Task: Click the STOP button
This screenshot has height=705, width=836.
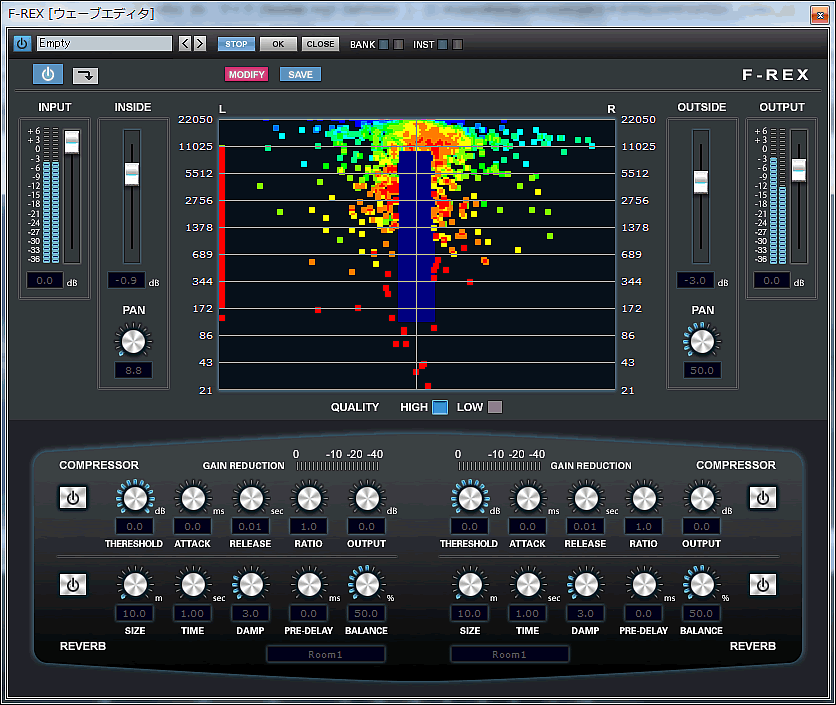Action: tap(236, 43)
